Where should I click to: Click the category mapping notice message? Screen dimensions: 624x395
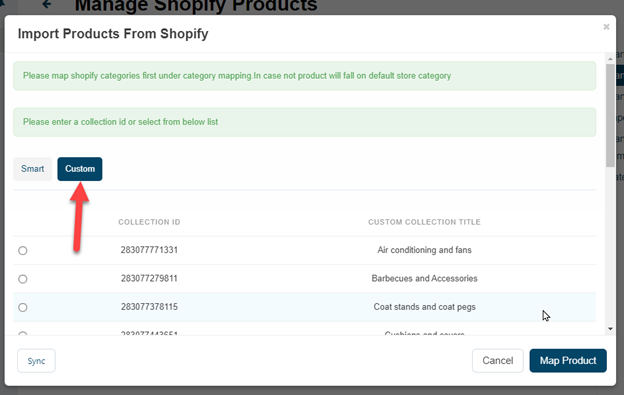pyautogui.click(x=304, y=76)
